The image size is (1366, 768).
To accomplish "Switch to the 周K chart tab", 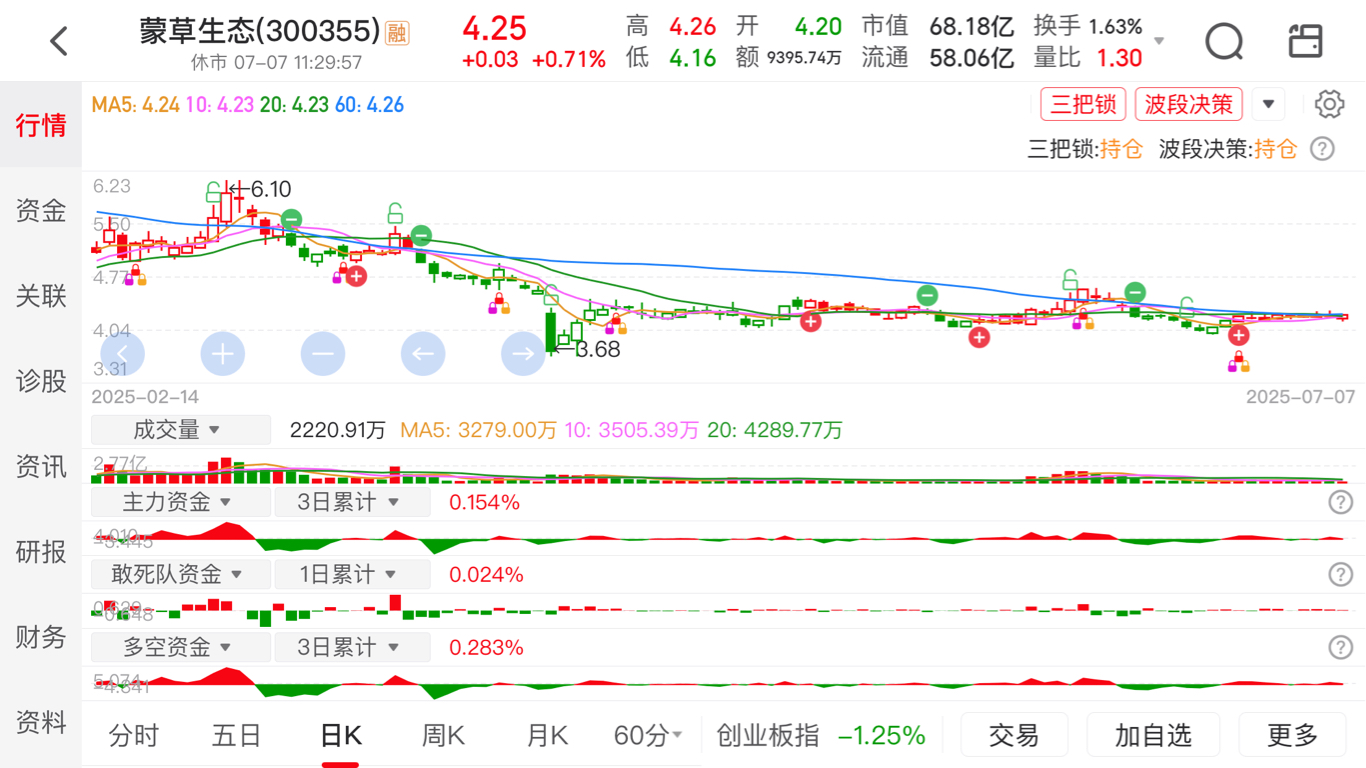I will click(443, 736).
